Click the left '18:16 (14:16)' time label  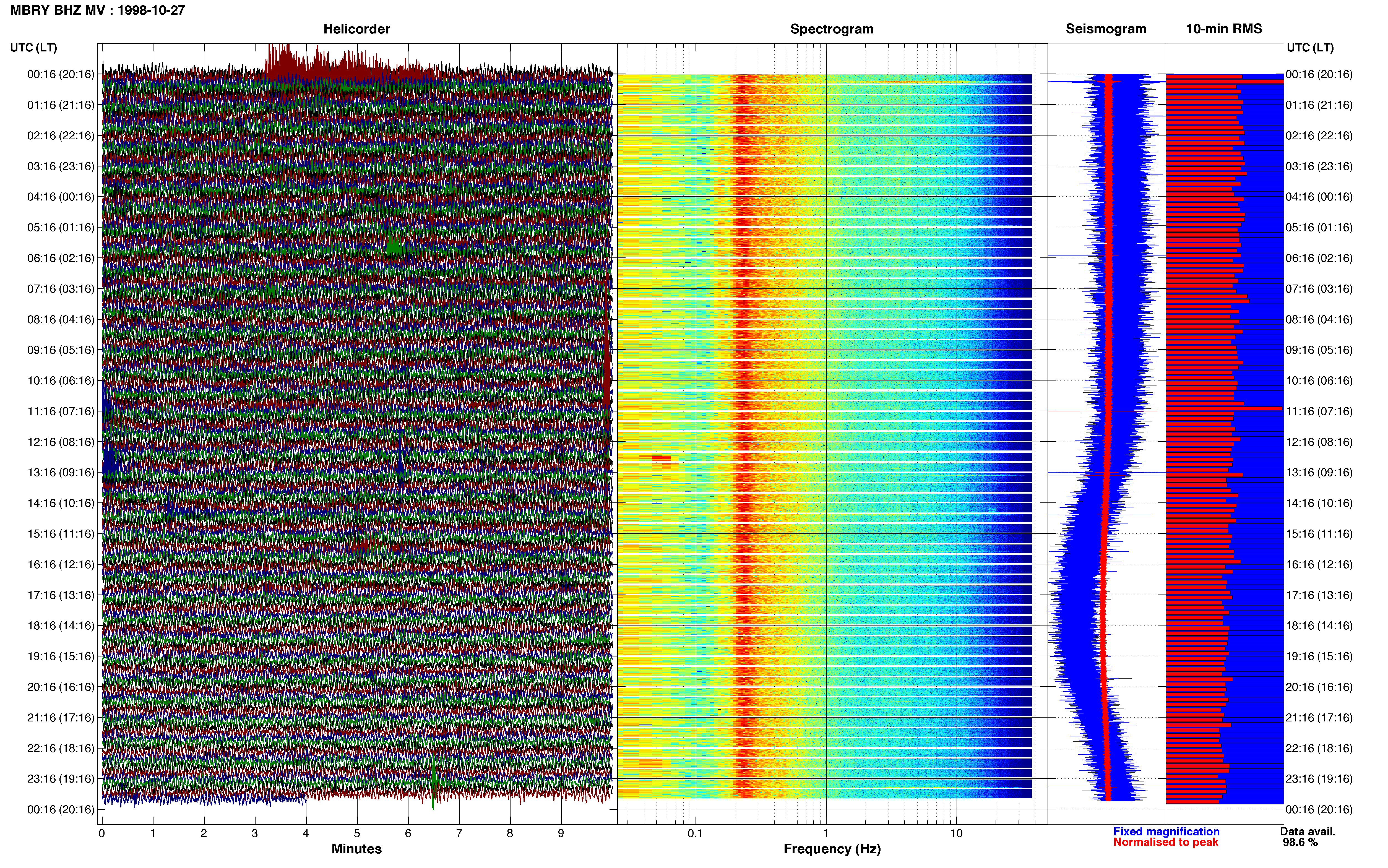(61, 626)
